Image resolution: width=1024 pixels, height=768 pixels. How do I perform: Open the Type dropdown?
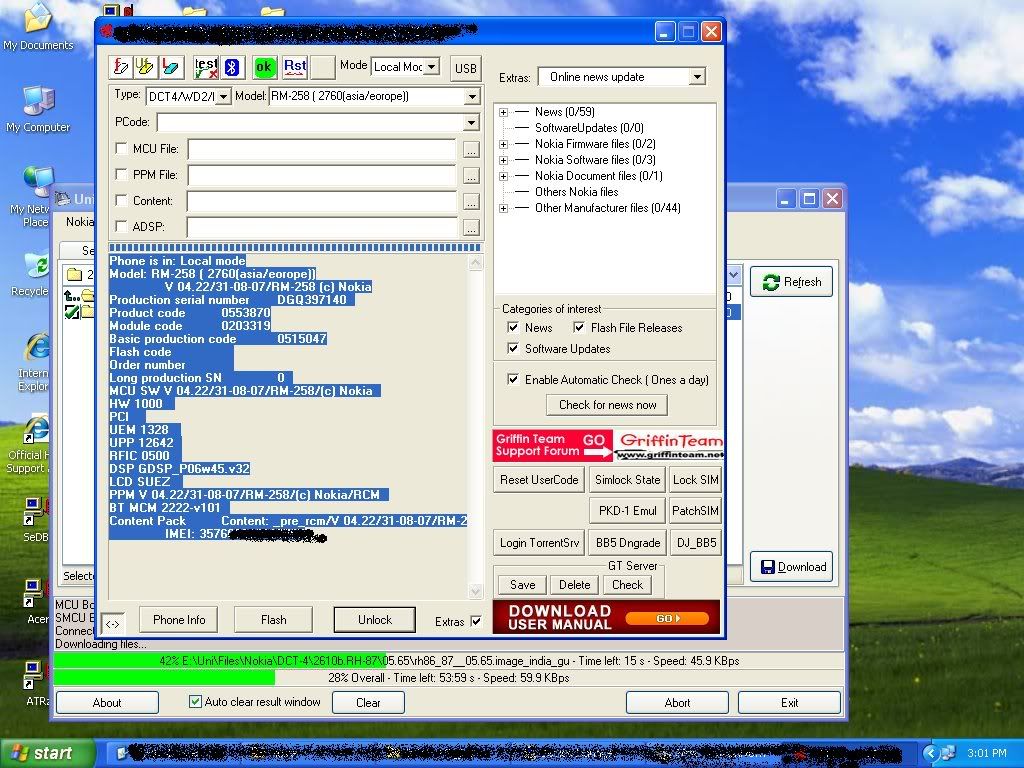click(x=223, y=97)
